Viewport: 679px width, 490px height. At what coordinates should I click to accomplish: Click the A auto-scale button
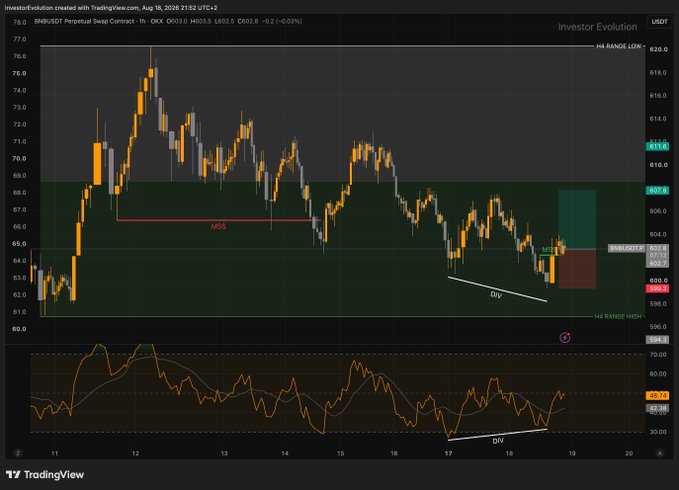point(660,453)
